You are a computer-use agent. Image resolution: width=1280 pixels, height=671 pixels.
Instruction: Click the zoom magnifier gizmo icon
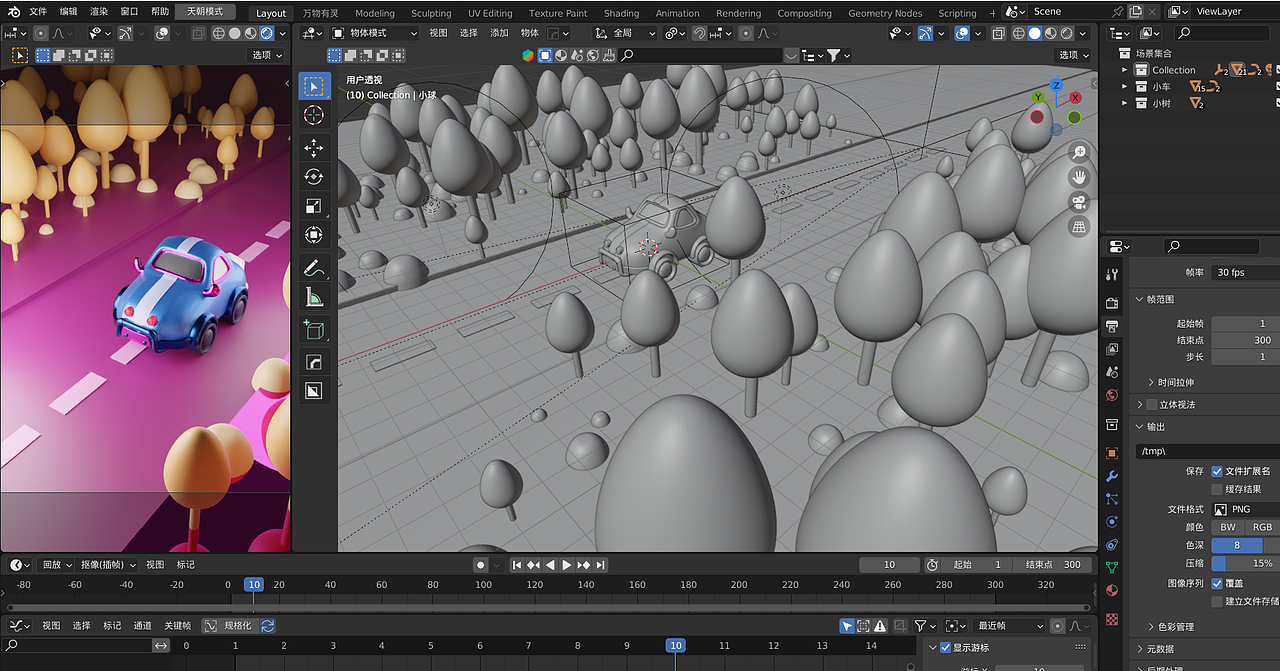point(1079,152)
